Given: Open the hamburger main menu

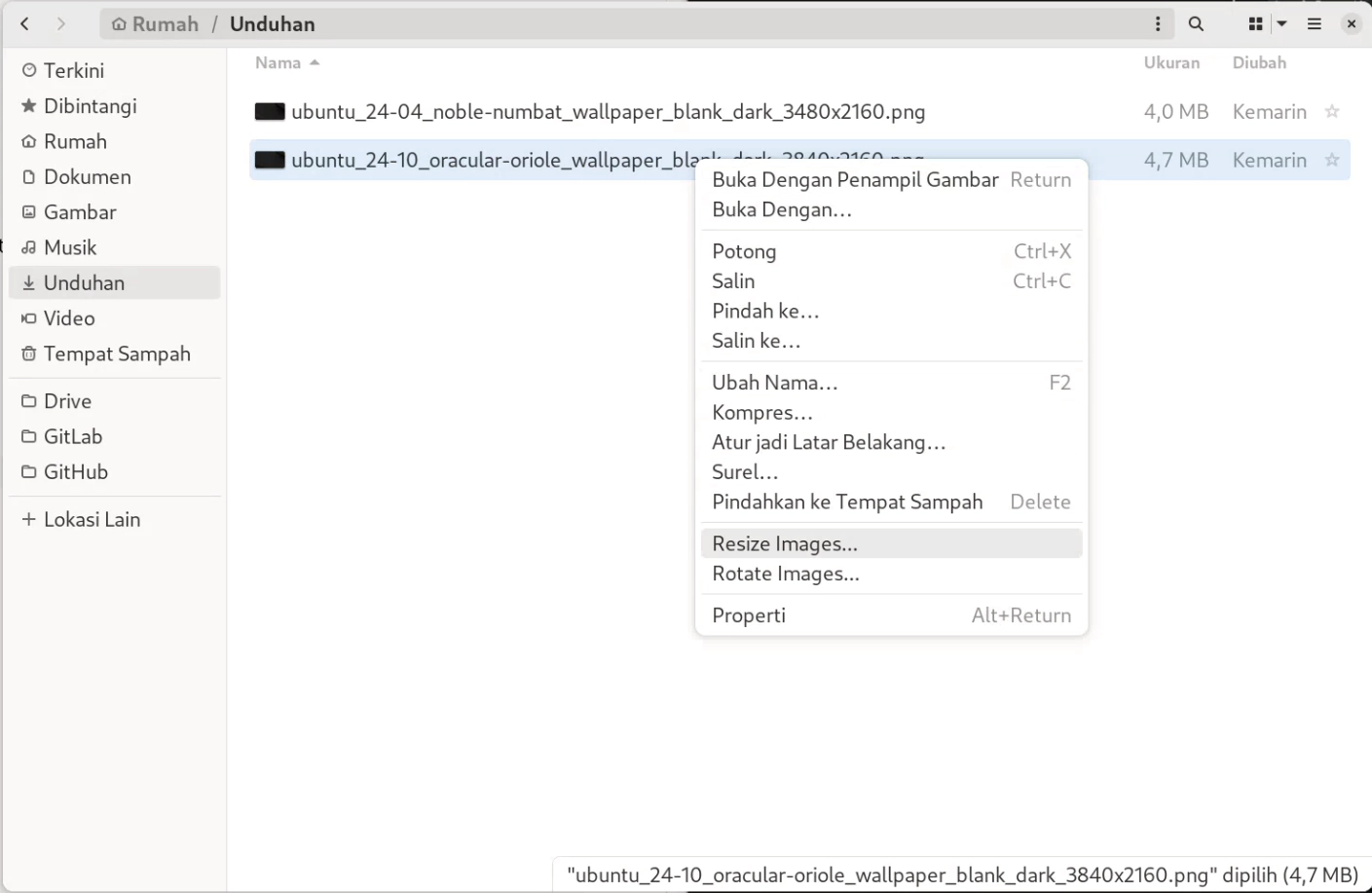Looking at the screenshot, I should pos(1314,23).
